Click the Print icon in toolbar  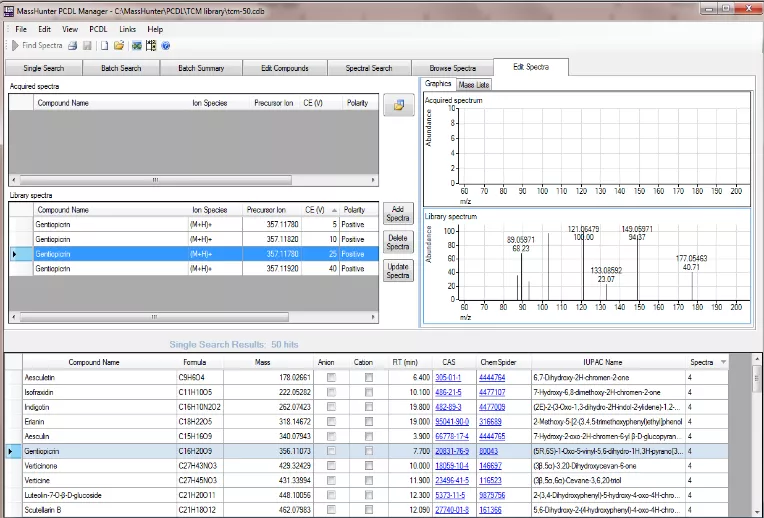(x=74, y=45)
